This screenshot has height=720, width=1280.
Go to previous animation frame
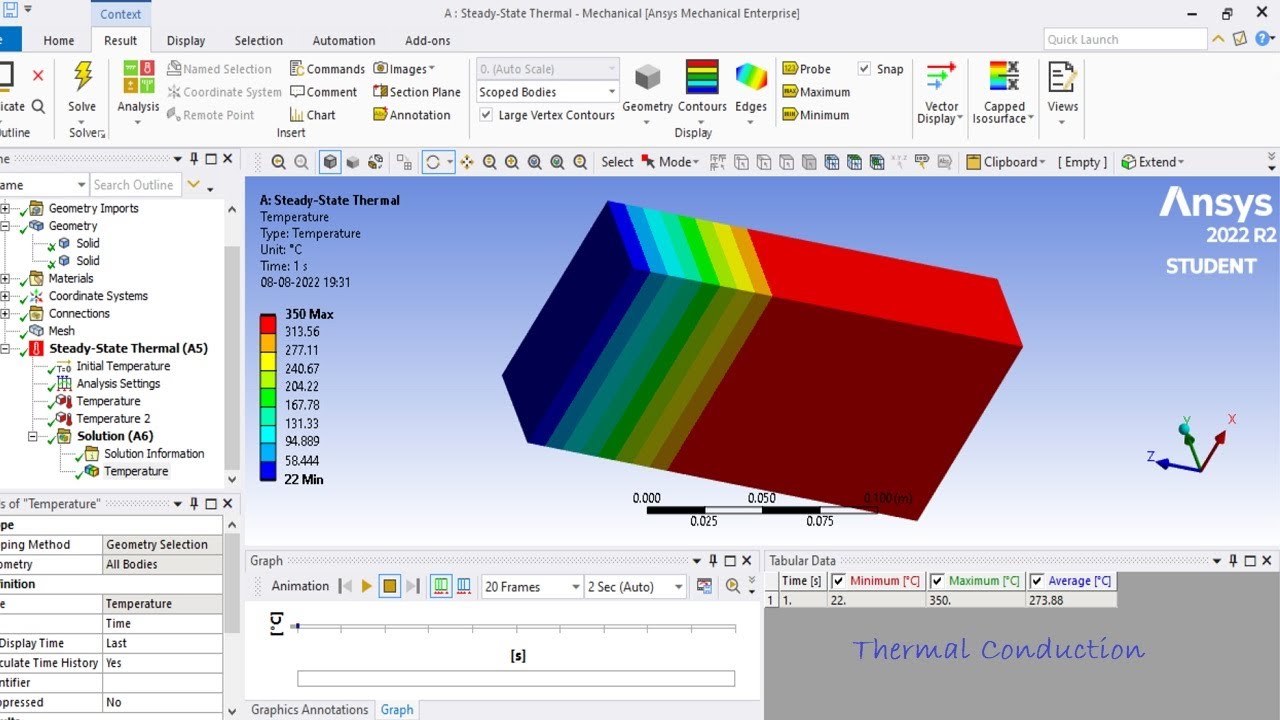[x=345, y=586]
